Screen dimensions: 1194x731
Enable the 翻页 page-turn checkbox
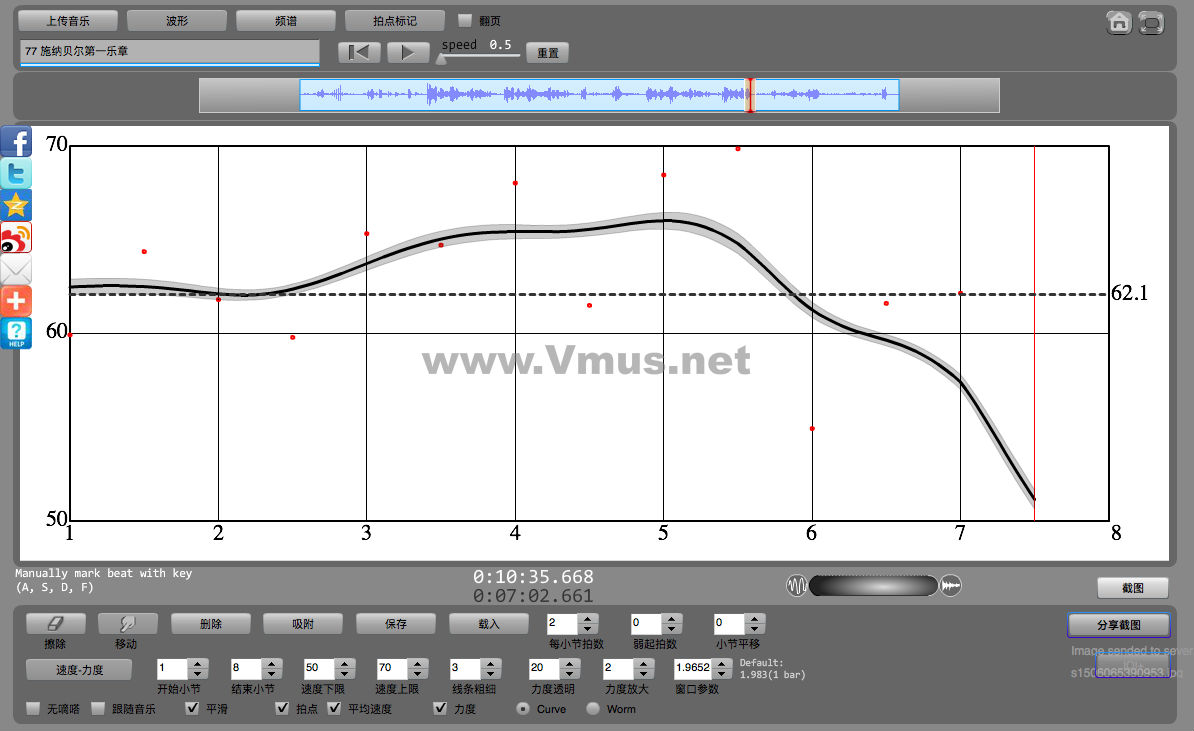click(x=465, y=20)
